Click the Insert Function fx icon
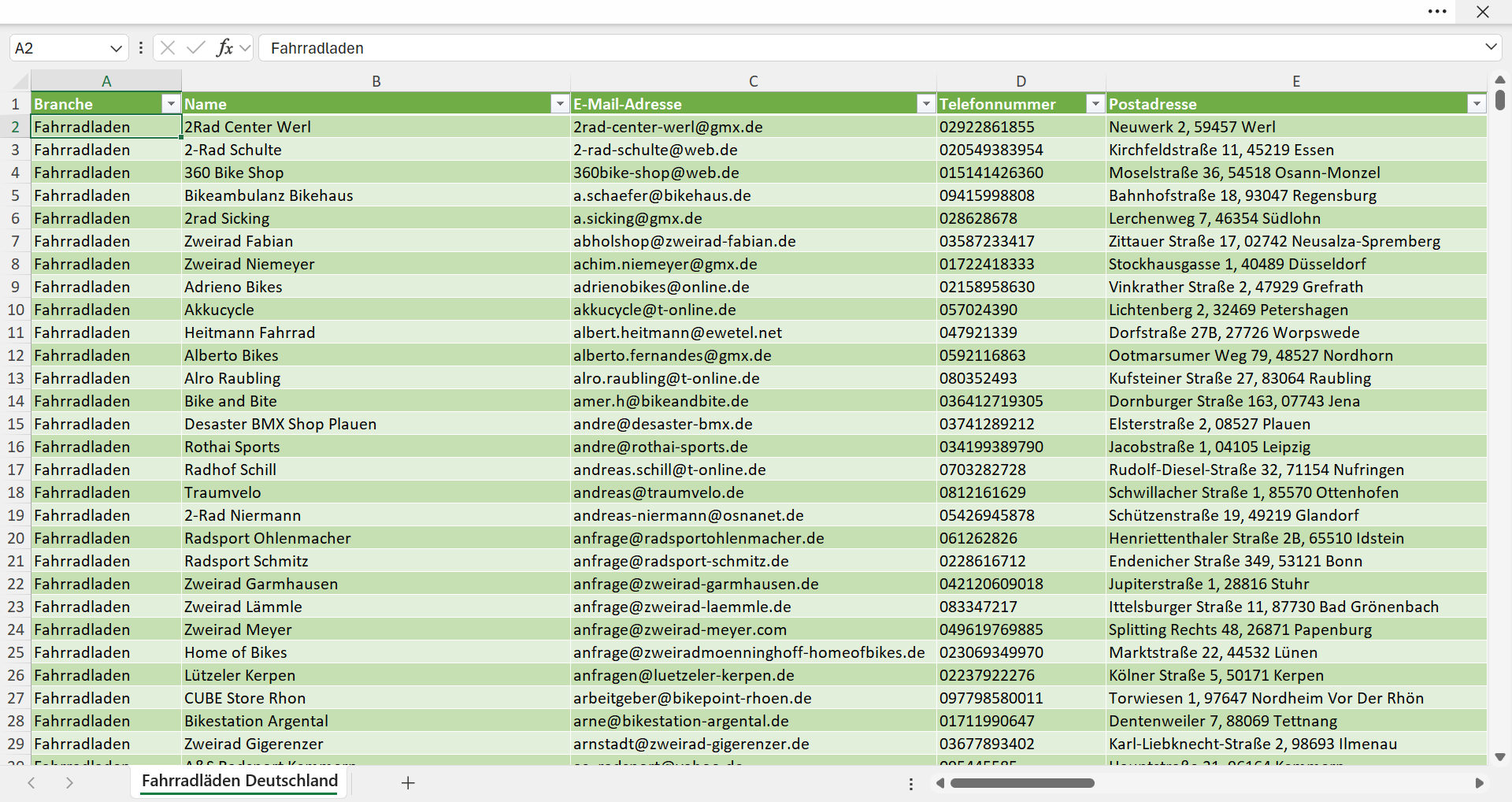The image size is (1512, 802). (x=224, y=48)
